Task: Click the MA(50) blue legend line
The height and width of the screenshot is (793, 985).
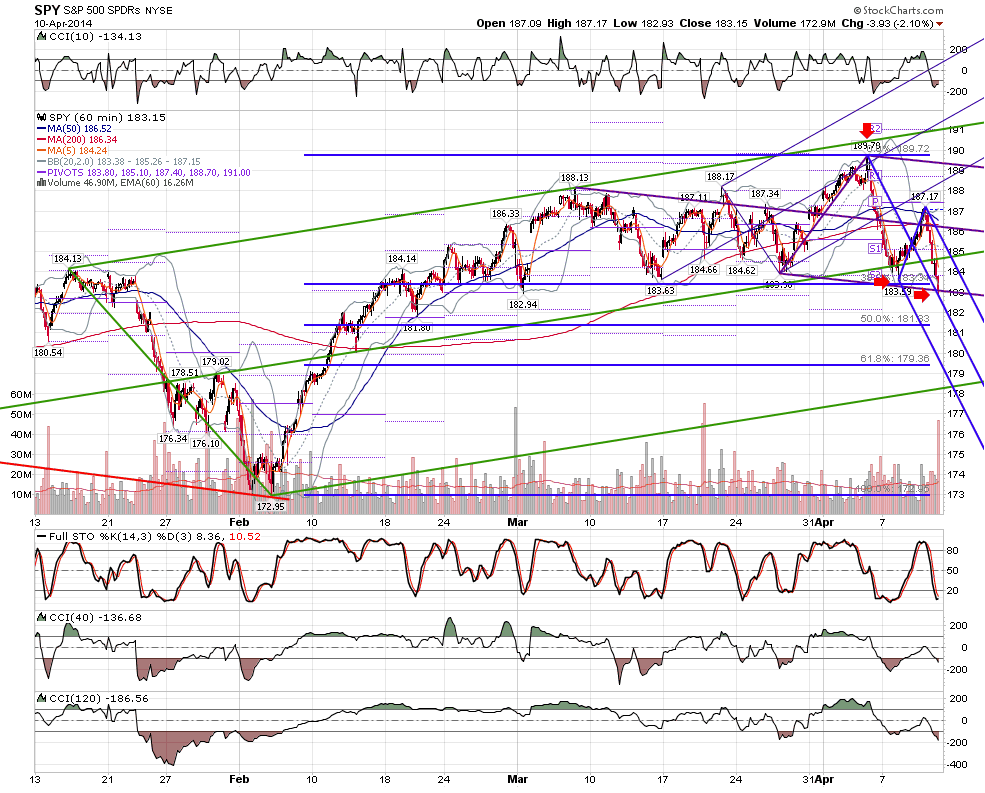Action: pos(42,128)
